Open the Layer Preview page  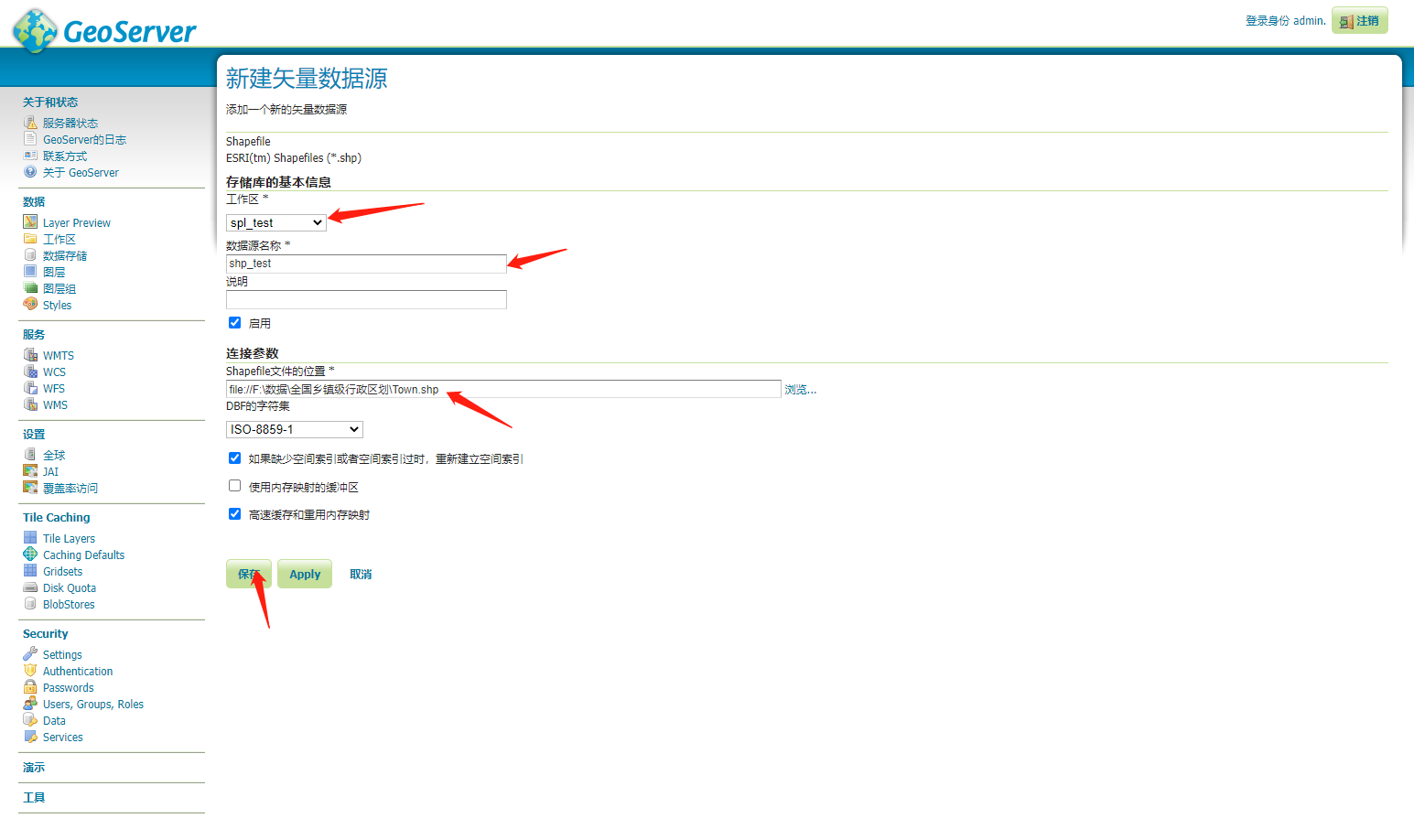click(76, 221)
